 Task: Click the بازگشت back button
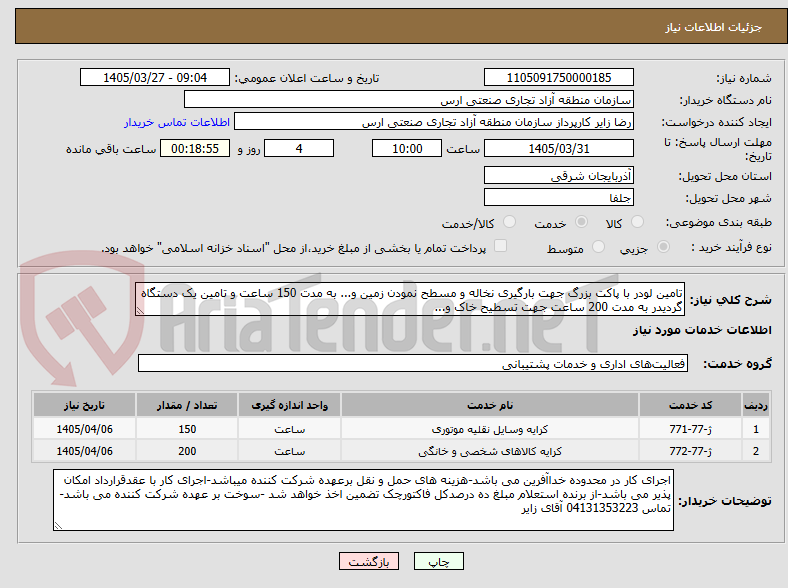coord(369,561)
